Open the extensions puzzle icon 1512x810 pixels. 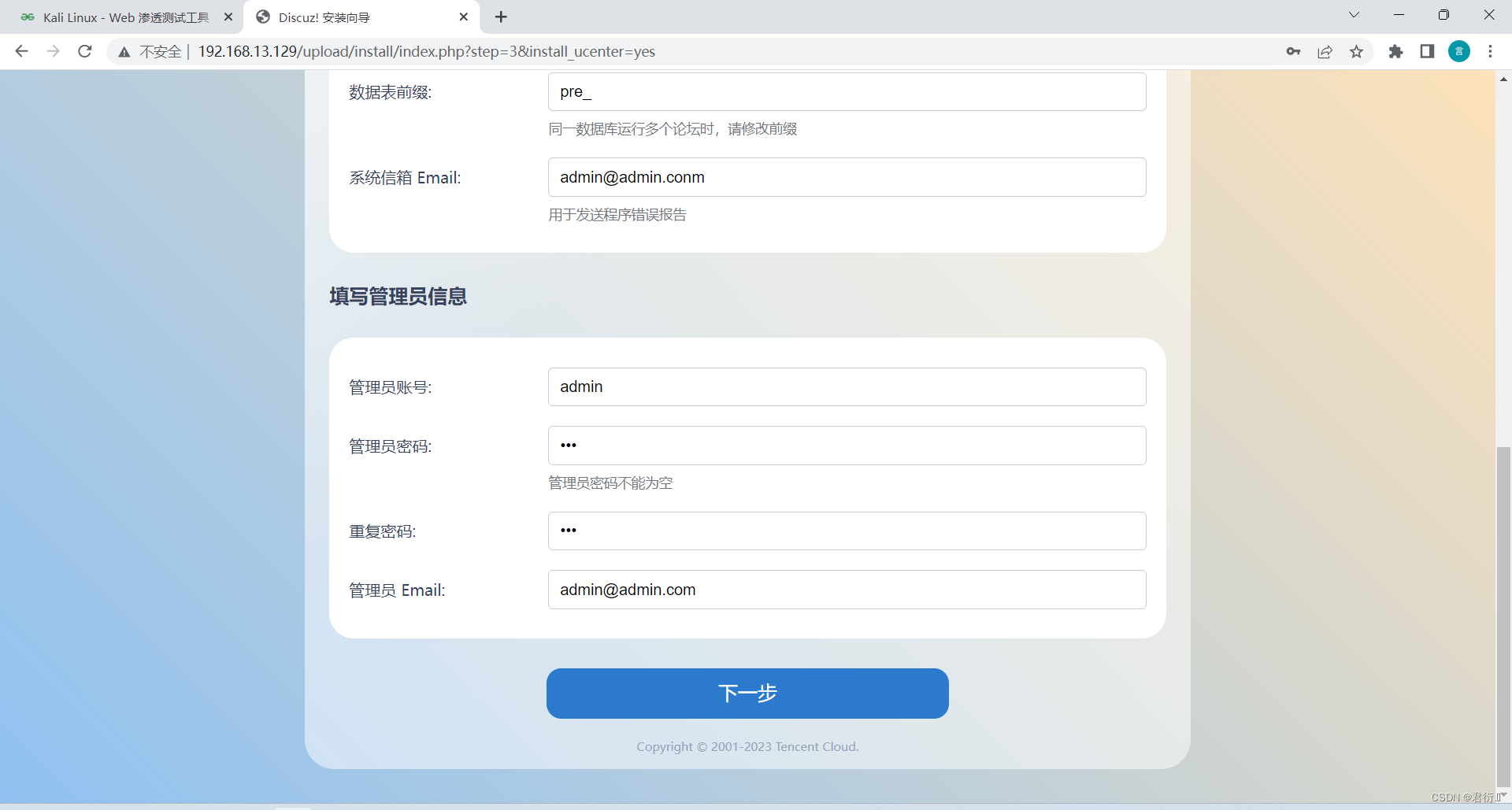(x=1395, y=51)
